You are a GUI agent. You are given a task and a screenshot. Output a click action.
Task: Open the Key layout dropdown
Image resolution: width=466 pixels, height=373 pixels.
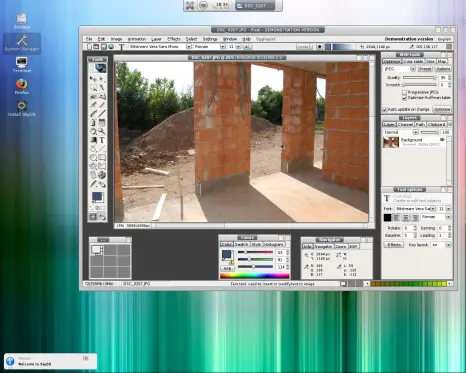448,245
